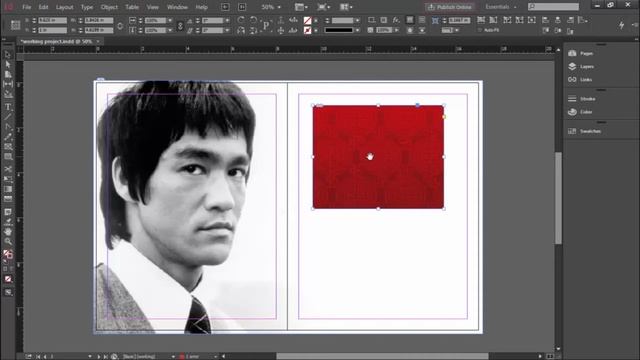Image resolution: width=640 pixels, height=360 pixels.
Task: Toggle constrain proportions for width and height
Action: click(120, 26)
